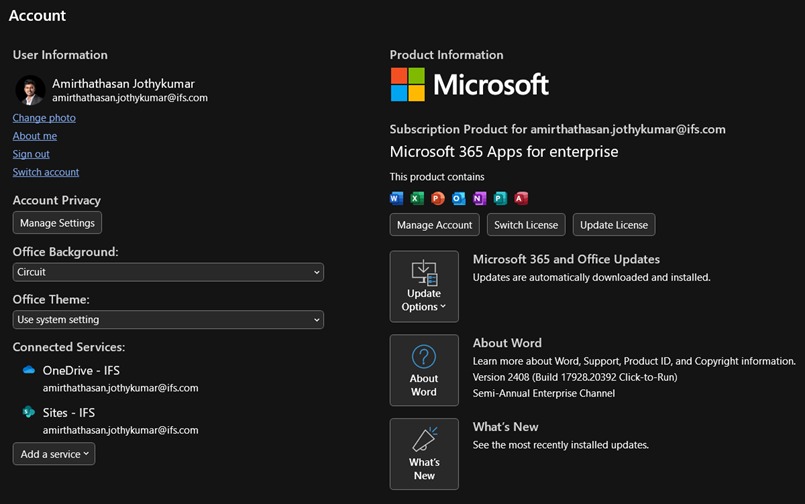Click the Microsoft four-square logo

coord(408,84)
